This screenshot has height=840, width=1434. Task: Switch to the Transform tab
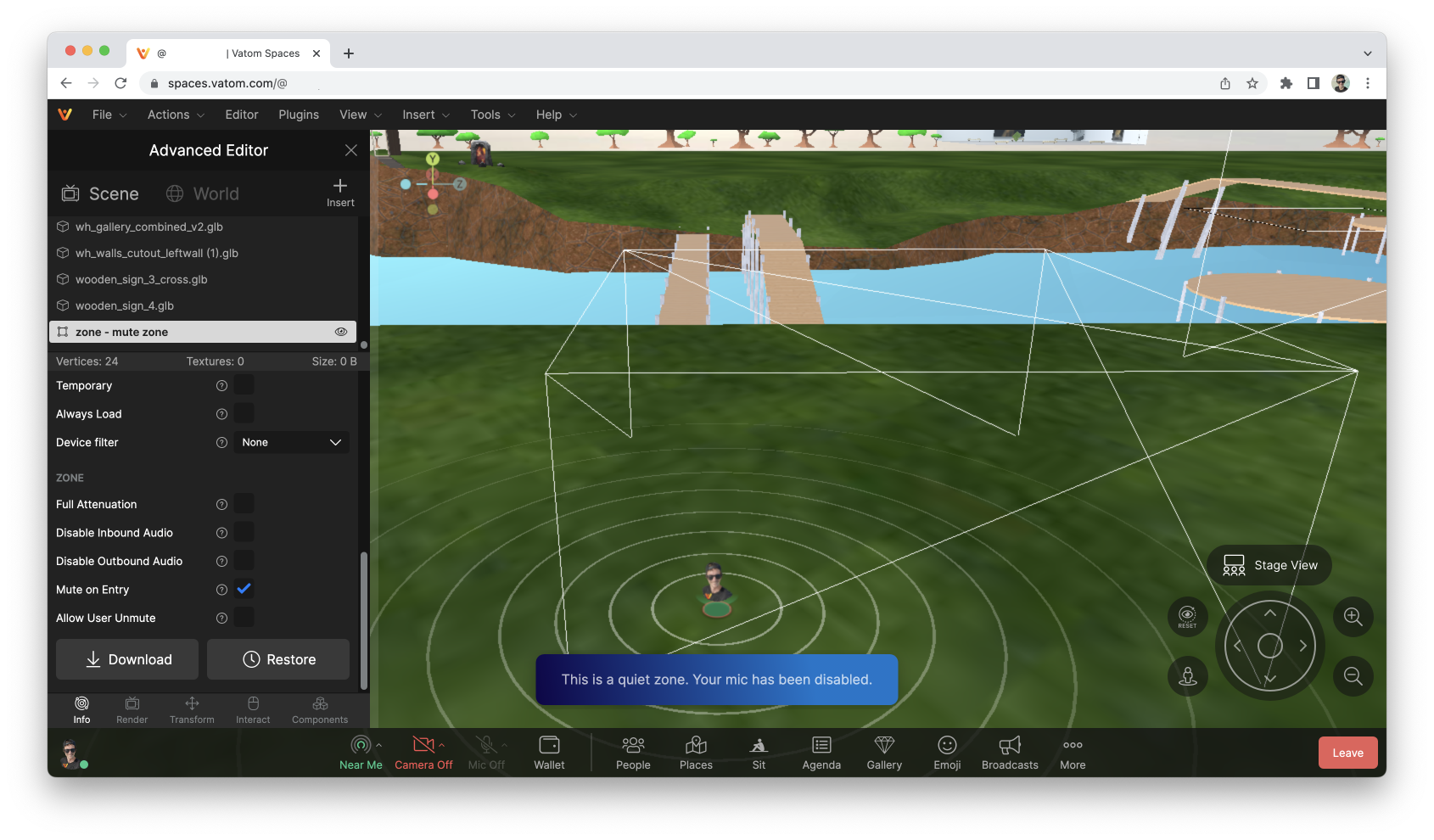point(192,710)
